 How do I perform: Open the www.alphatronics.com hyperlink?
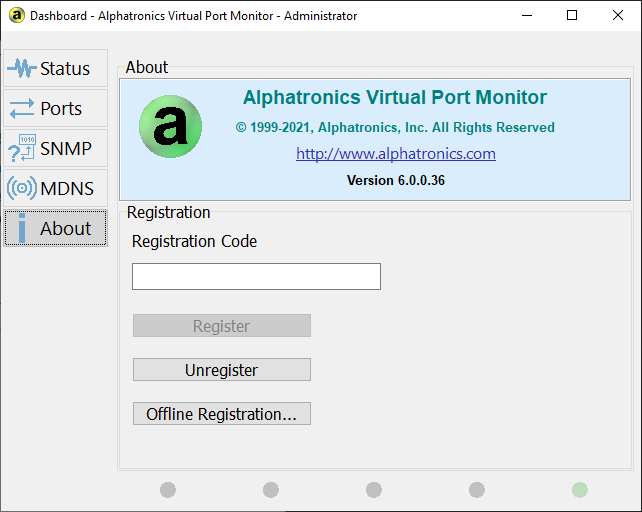[396, 154]
